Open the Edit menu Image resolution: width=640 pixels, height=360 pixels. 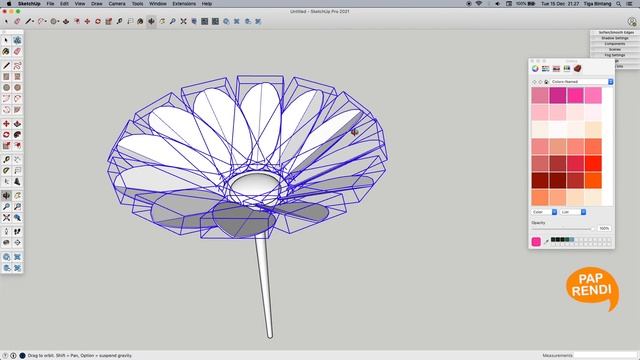[x=64, y=4]
